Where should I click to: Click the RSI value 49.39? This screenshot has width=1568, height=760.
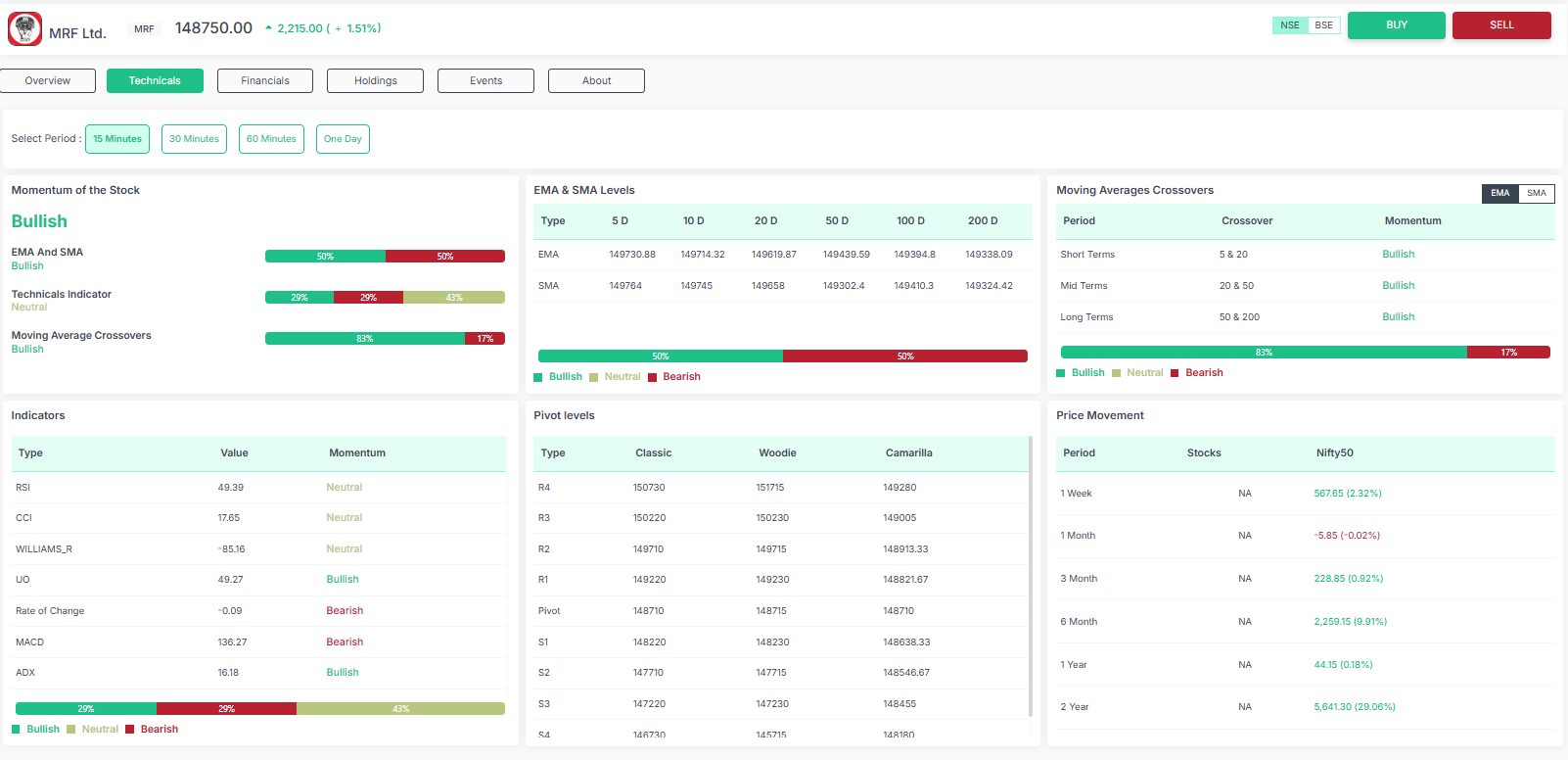pos(230,488)
